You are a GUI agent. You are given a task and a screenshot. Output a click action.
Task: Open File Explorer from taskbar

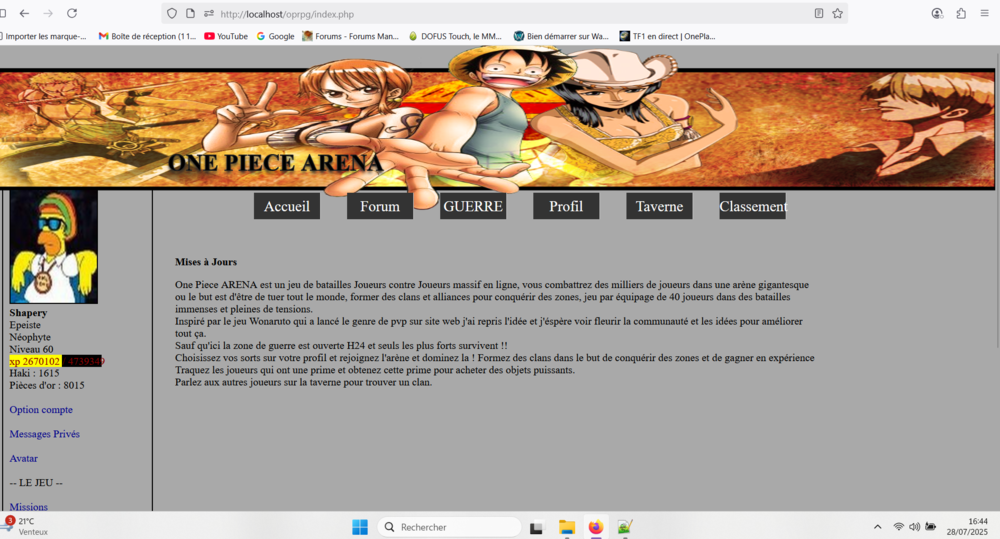click(x=567, y=527)
